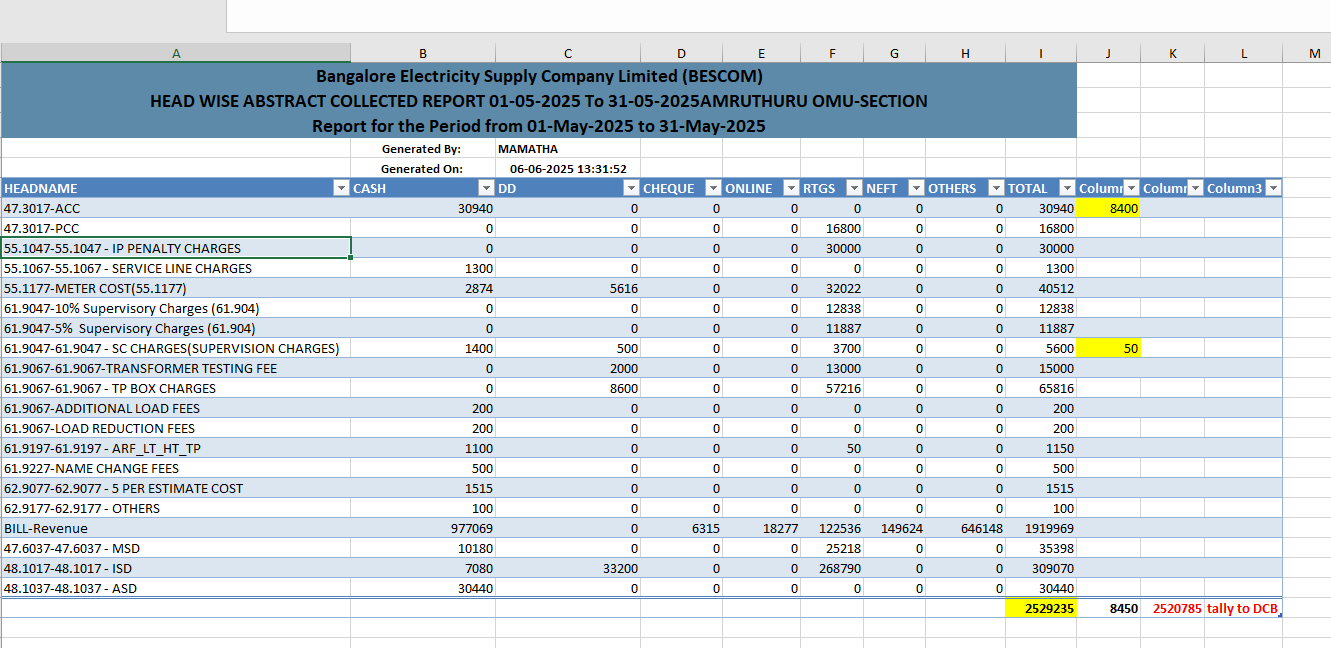Screen dimensions: 1331x648
Task: Select column L by its header letter
Action: click(x=1244, y=53)
